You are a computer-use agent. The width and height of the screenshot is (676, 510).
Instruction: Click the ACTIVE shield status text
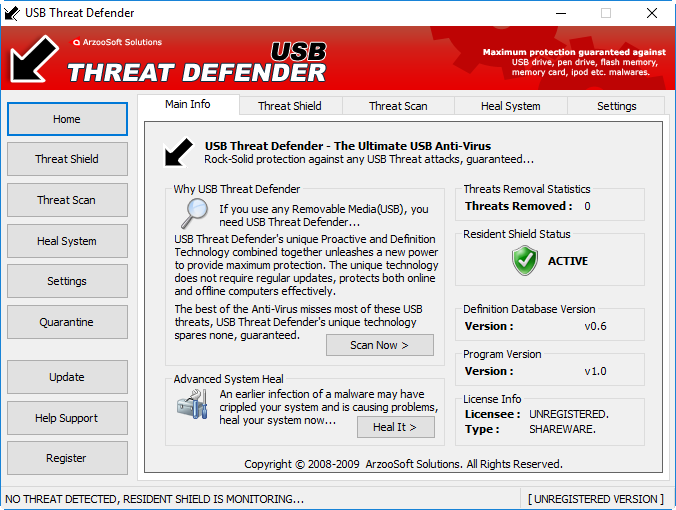[568, 261]
